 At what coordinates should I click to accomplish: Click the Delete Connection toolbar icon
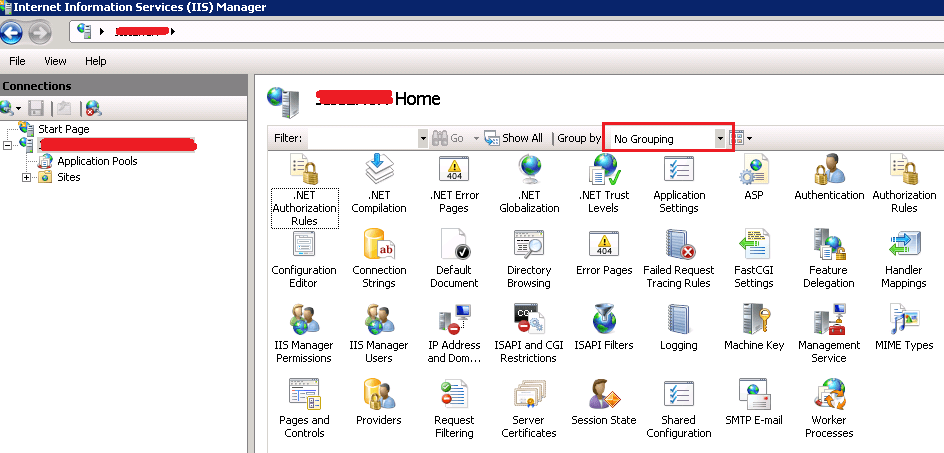[93, 108]
